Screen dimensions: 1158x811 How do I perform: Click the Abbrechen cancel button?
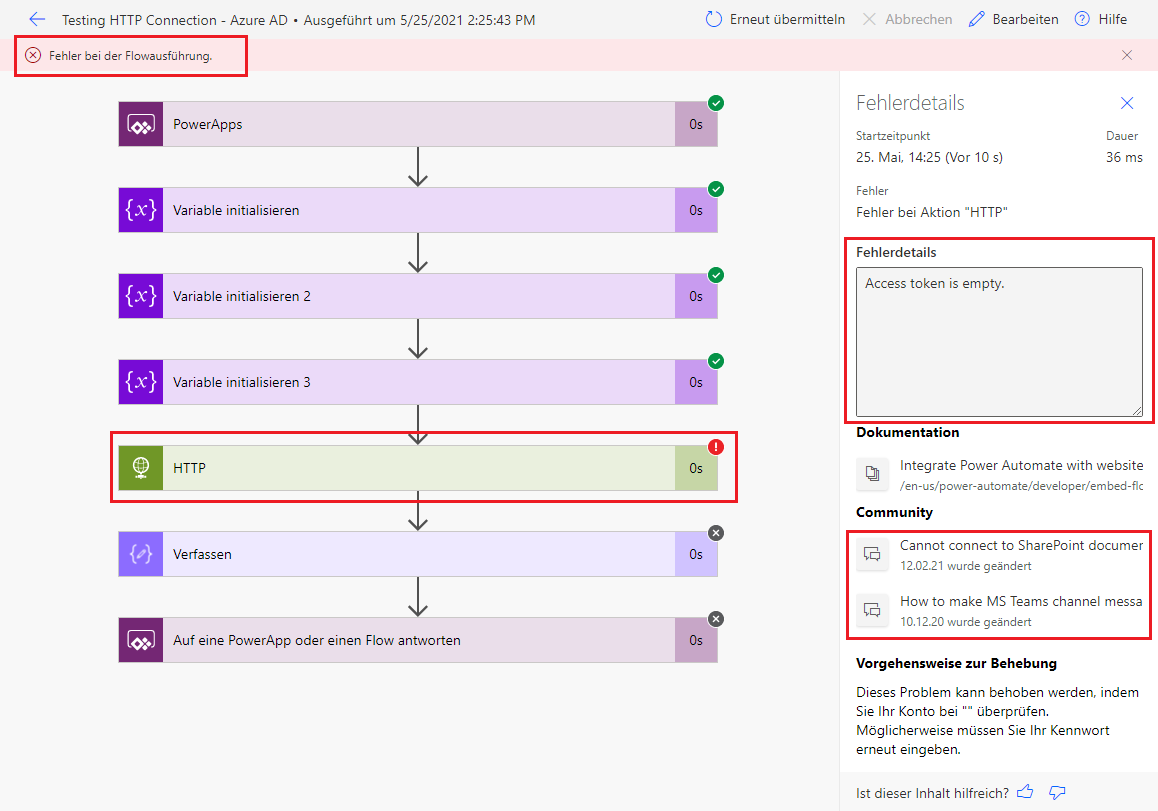click(x=908, y=19)
